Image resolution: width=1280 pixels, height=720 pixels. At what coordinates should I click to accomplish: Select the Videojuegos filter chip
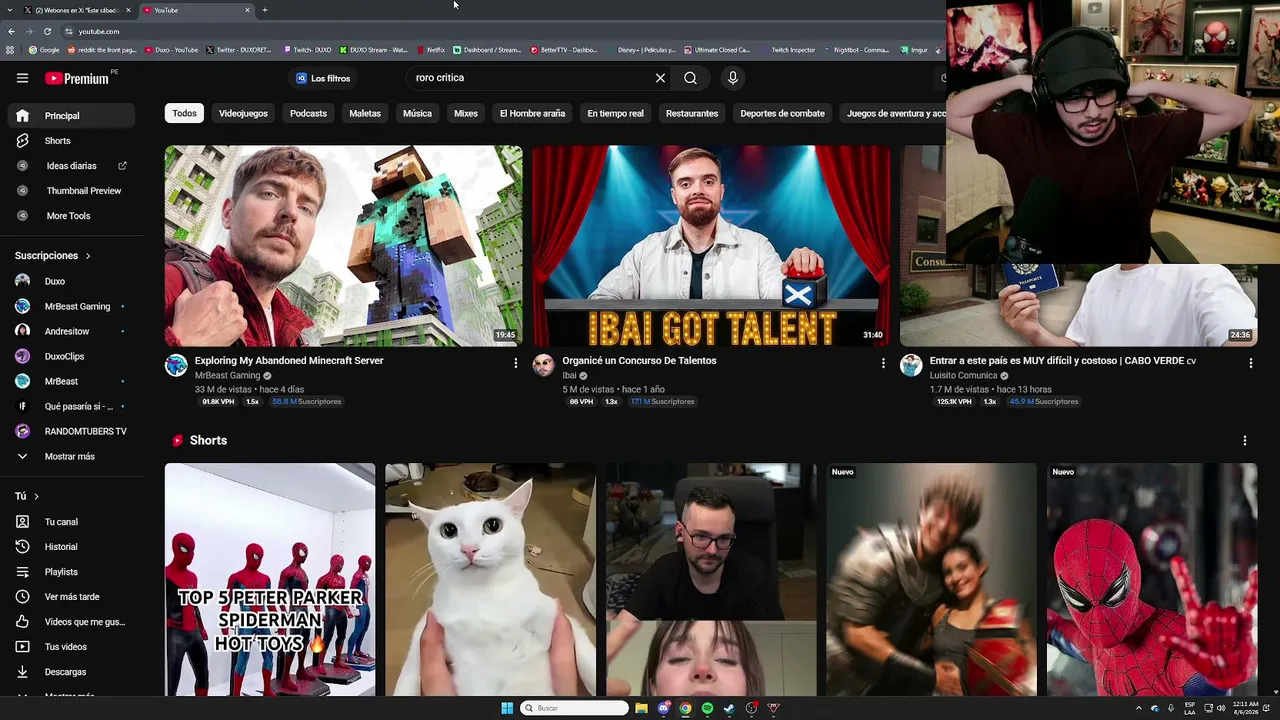[243, 113]
